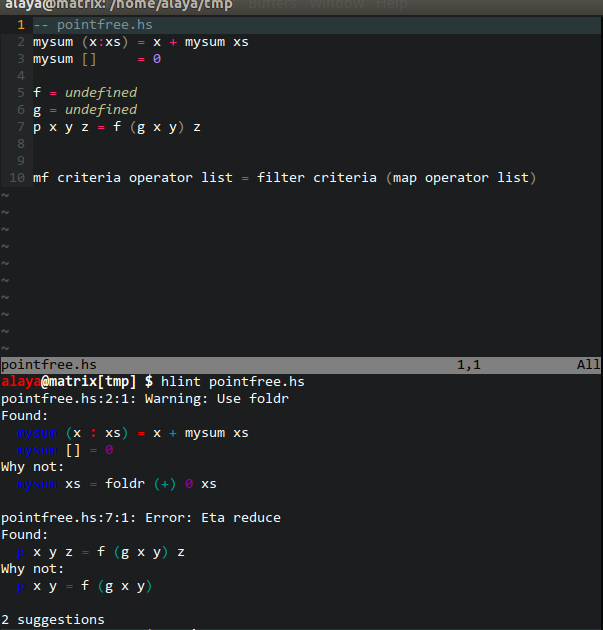The width and height of the screenshot is (603, 630).
Task: Click the 'All' scroll indicator in status line
Action: (588, 365)
